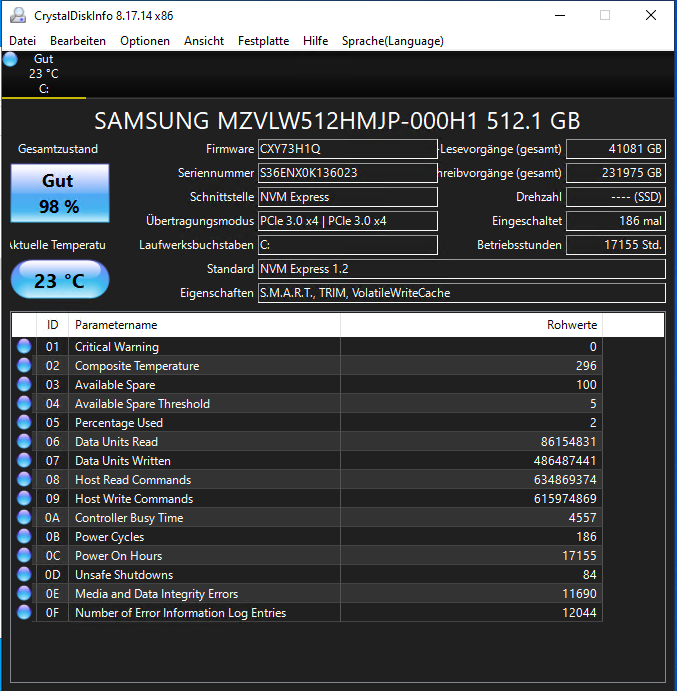Click the CrystalDiskInfo app icon in title bar
The width and height of the screenshot is (677, 691).
(x=18, y=15)
